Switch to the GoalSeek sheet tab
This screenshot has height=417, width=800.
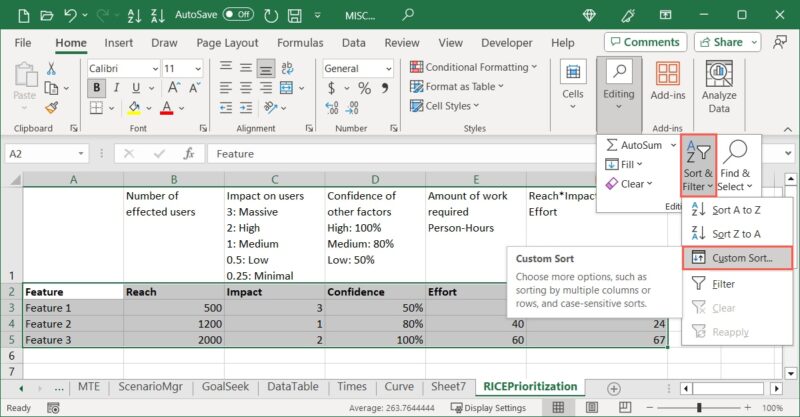coord(225,387)
